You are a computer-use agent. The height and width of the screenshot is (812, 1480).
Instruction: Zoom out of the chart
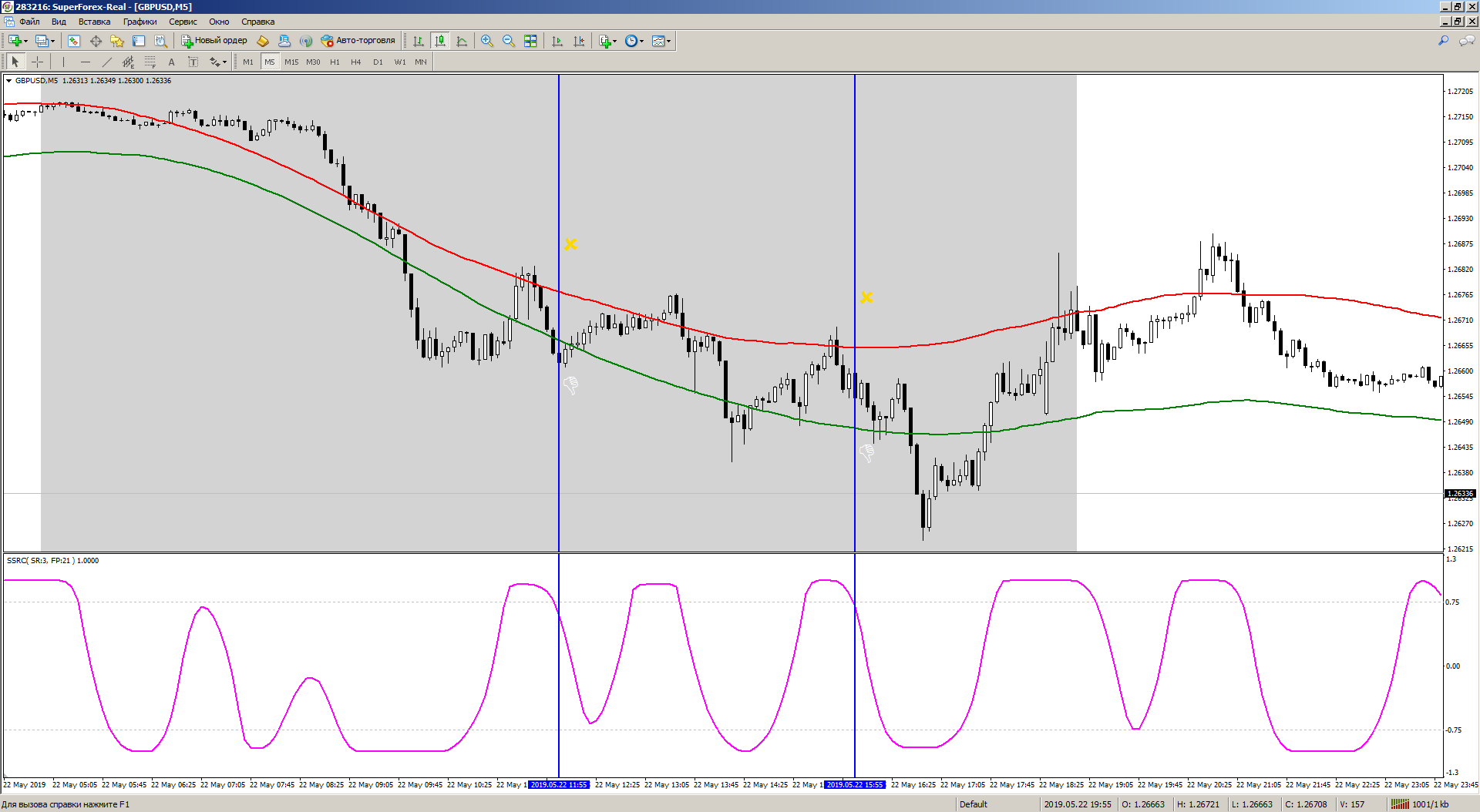(509, 41)
